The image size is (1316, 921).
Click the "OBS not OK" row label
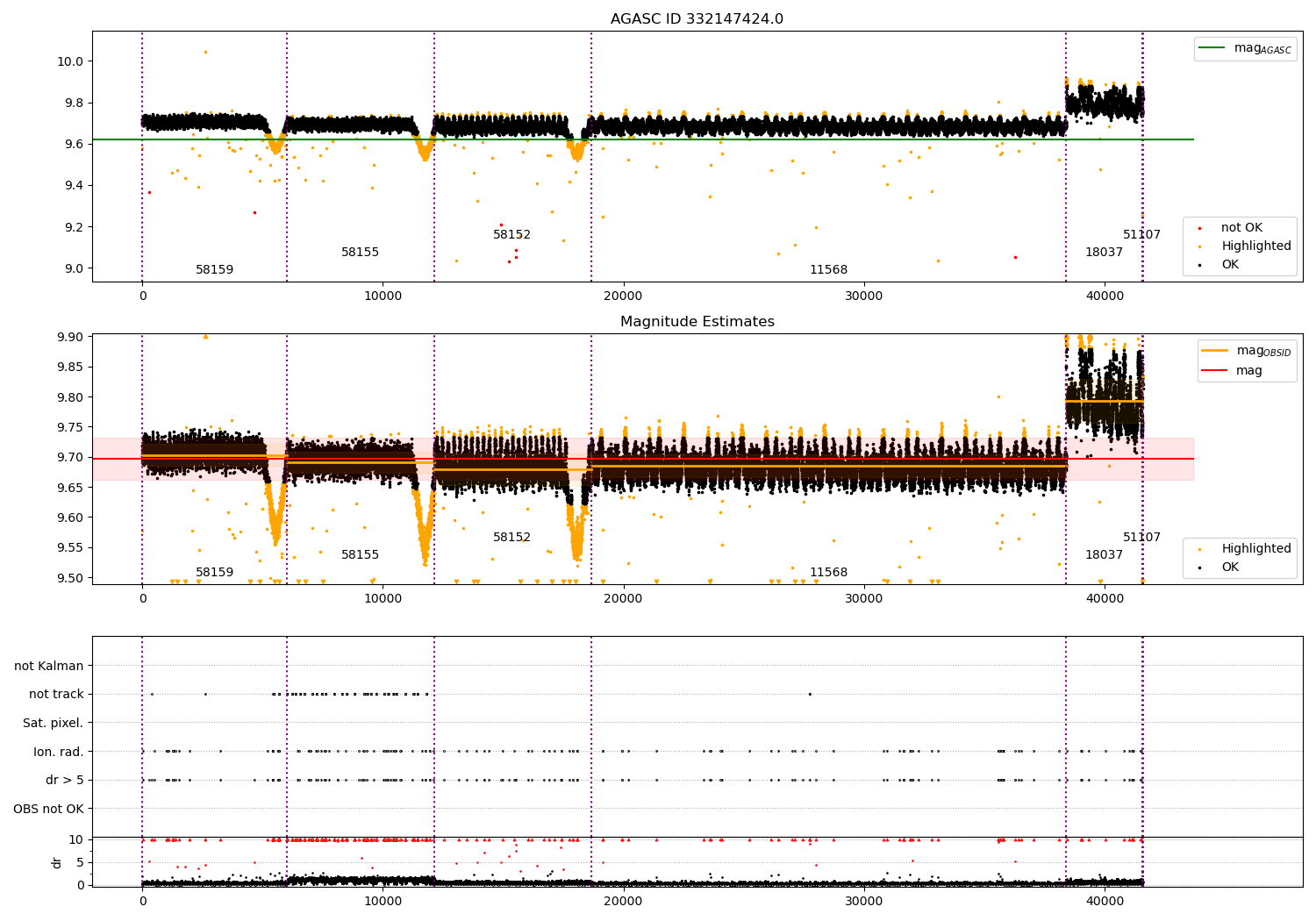49,809
